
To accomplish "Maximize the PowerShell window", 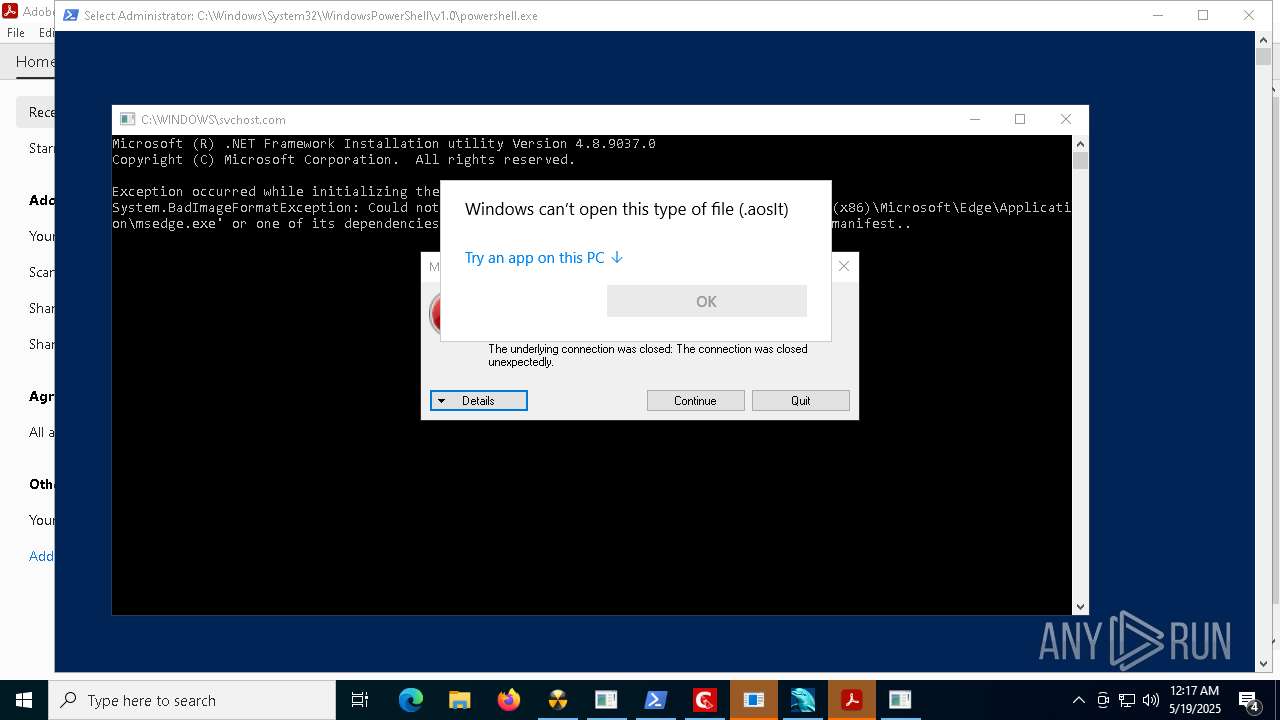I will coord(1203,15).
